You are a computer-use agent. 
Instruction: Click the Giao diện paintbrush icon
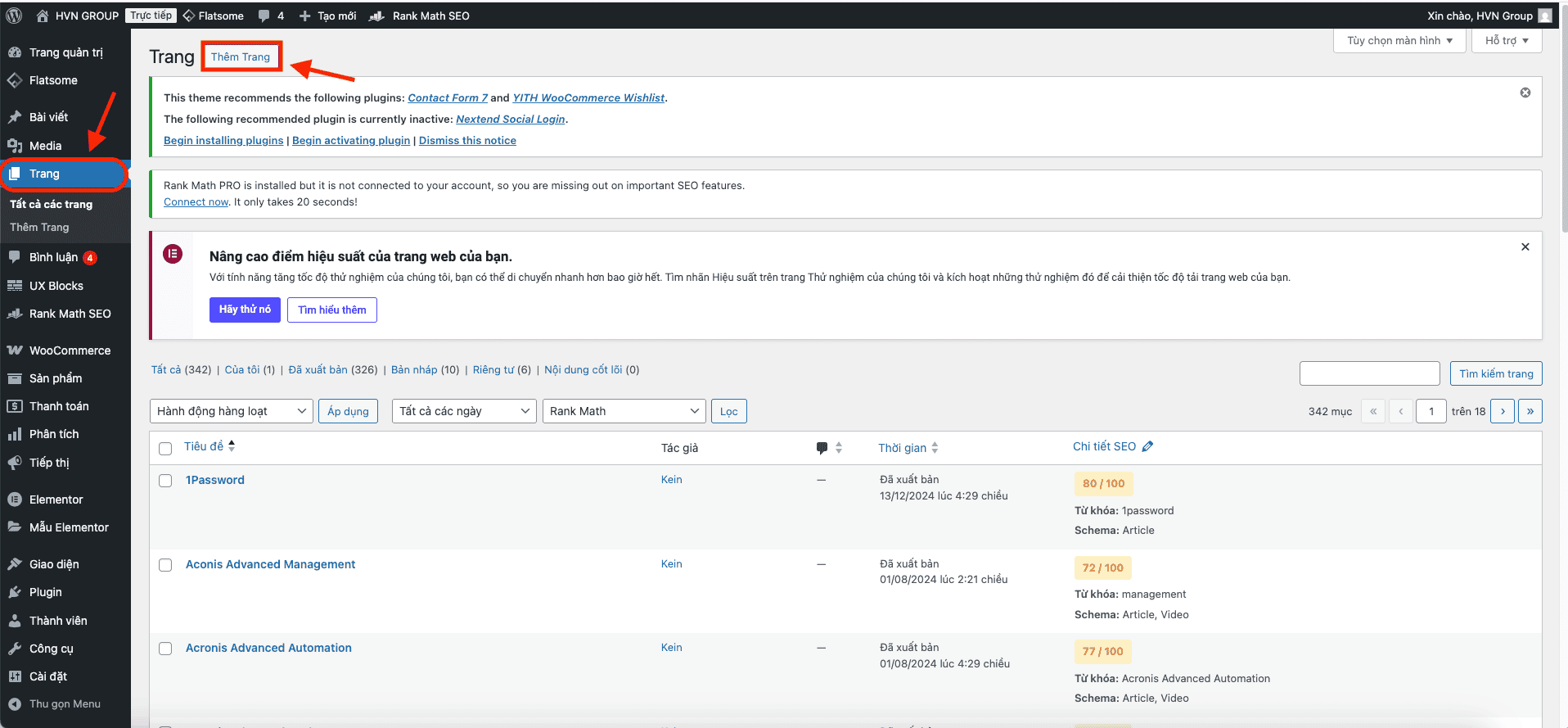(15, 564)
